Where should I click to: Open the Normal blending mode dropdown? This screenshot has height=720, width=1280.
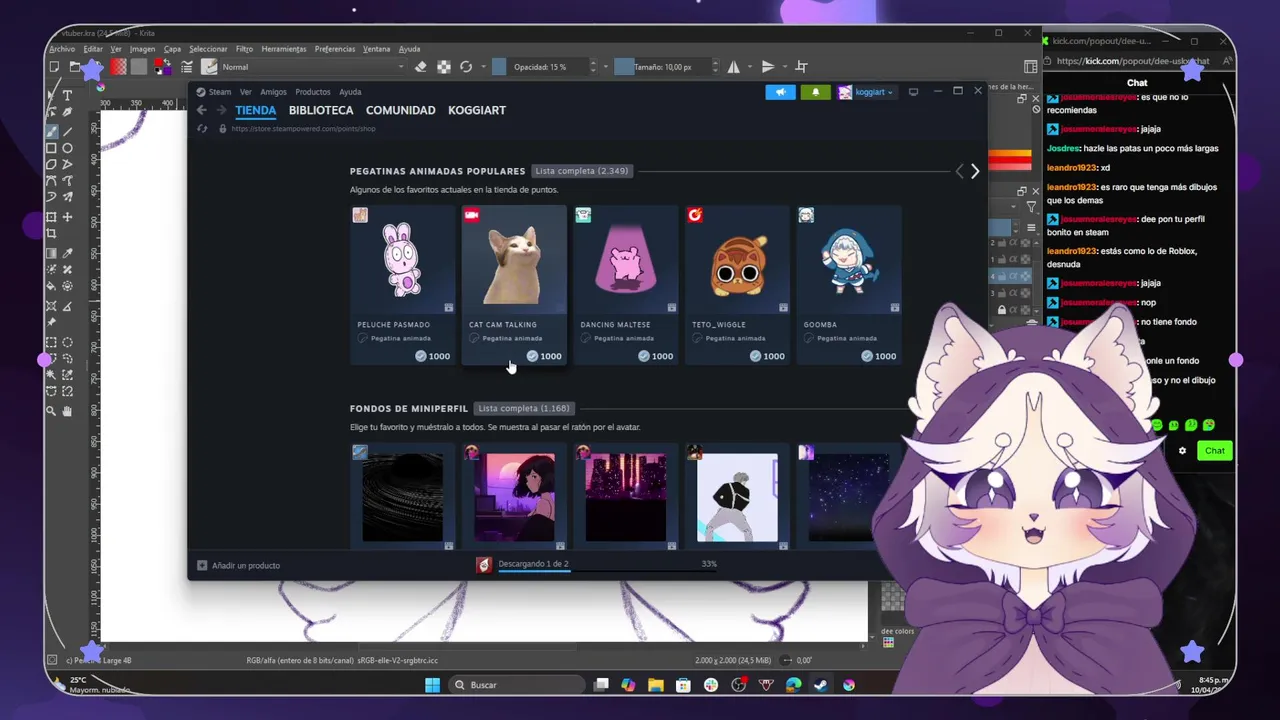313,67
